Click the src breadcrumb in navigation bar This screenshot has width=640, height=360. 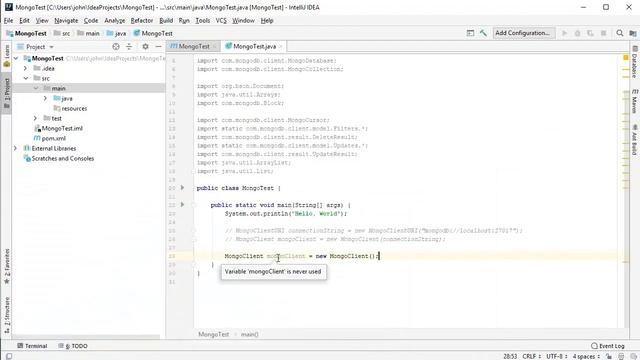[x=62, y=33]
